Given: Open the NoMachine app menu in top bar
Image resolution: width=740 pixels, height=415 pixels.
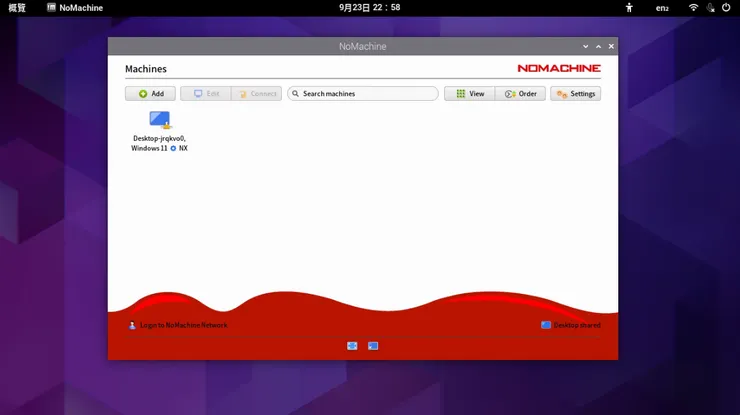Looking at the screenshot, I should pyautogui.click(x=75, y=8).
